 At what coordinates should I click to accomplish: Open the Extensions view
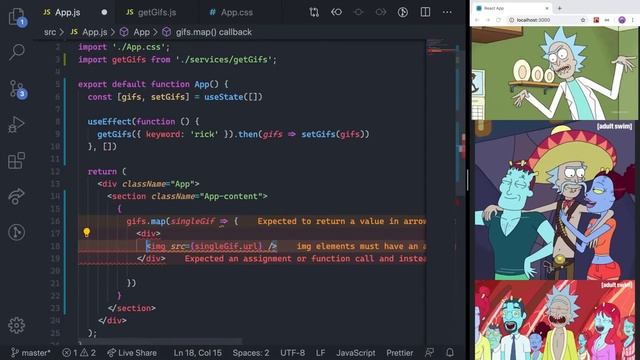coord(17,160)
